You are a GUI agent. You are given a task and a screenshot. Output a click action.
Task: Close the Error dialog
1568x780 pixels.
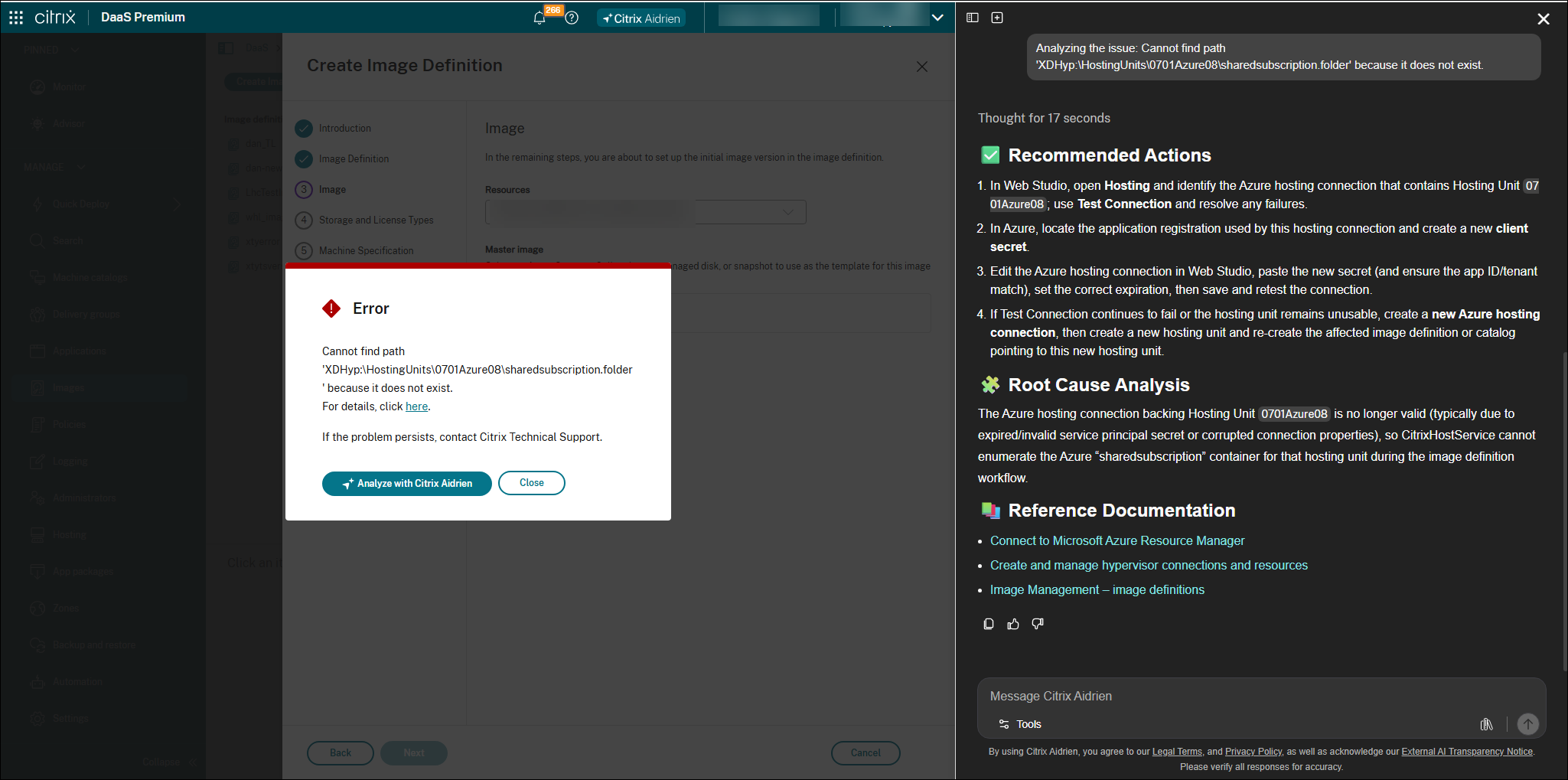point(532,483)
